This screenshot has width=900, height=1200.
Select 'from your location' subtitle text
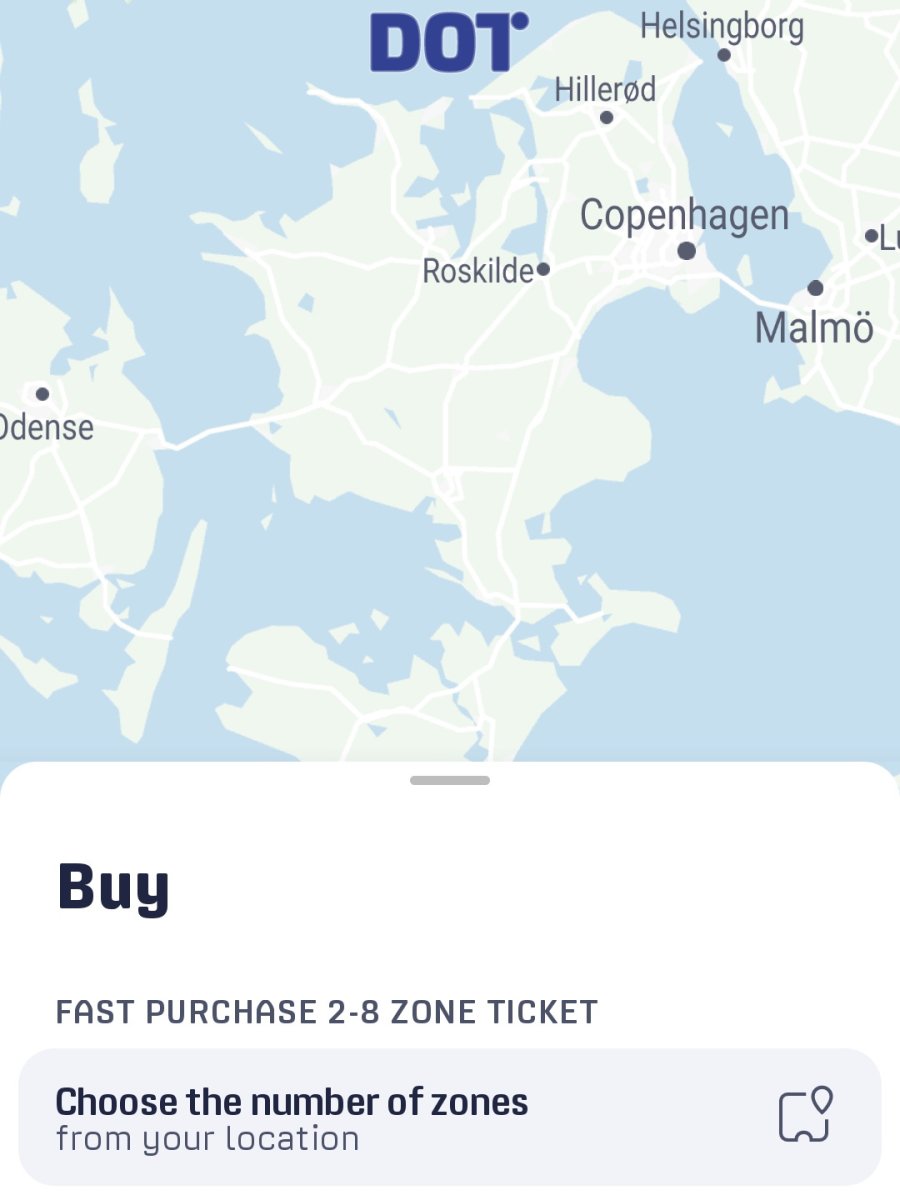207,1139
